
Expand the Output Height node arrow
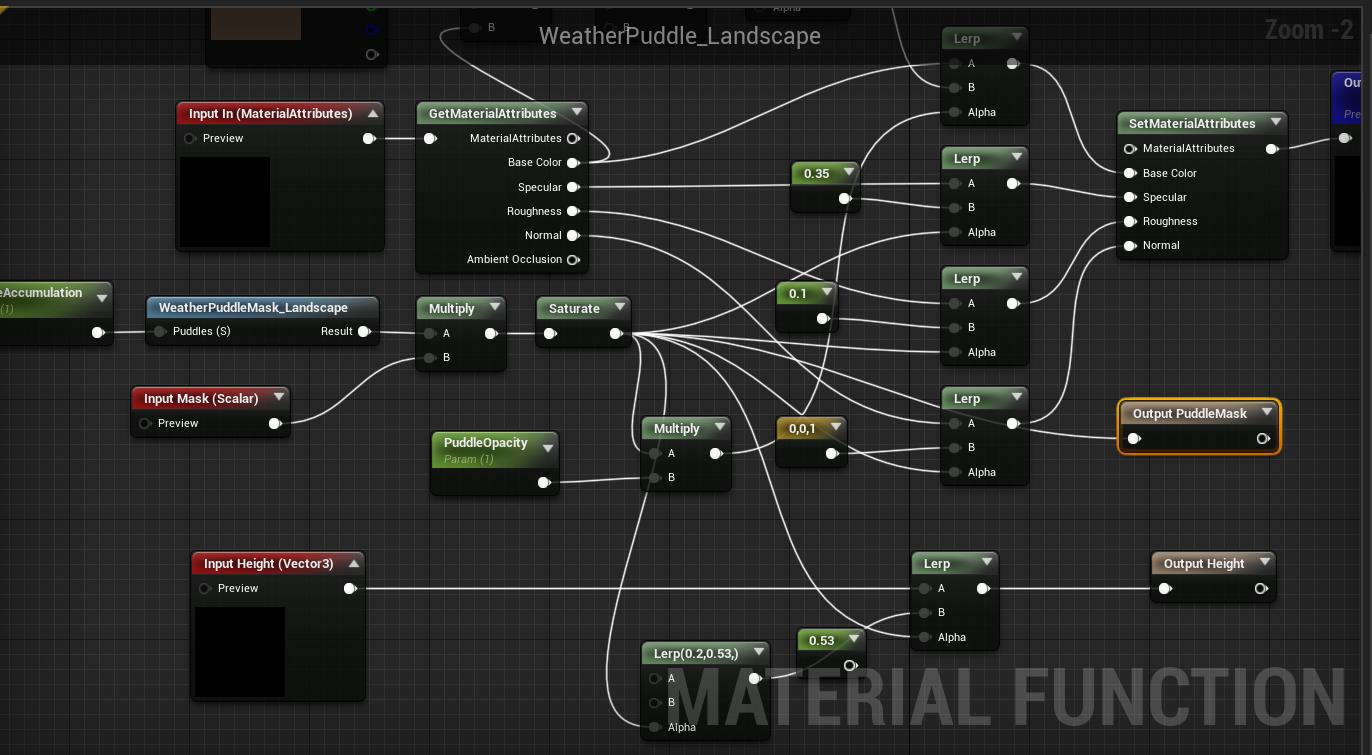point(1265,563)
